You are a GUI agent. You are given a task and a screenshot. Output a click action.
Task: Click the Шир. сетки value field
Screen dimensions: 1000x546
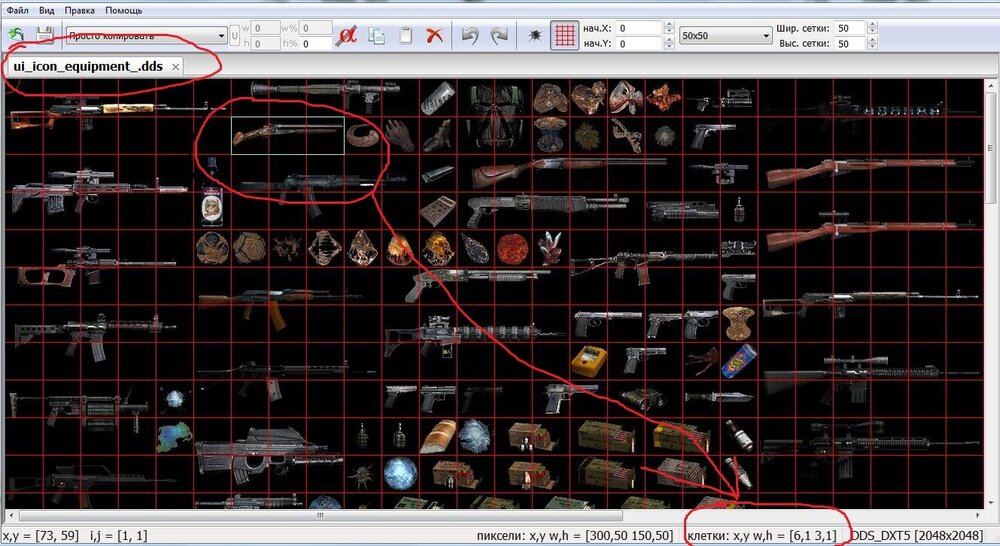tap(850, 28)
